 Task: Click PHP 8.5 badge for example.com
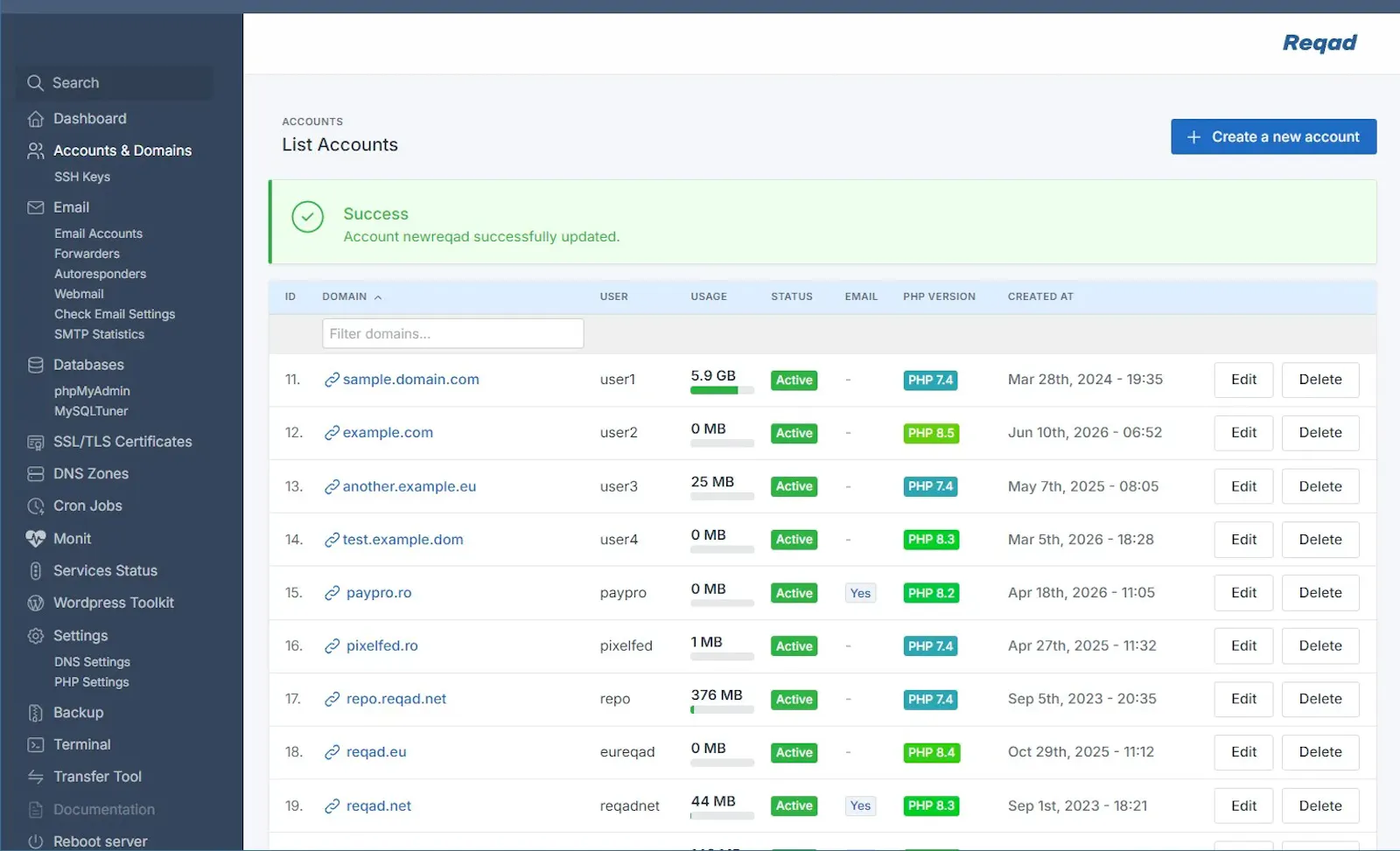coord(931,433)
